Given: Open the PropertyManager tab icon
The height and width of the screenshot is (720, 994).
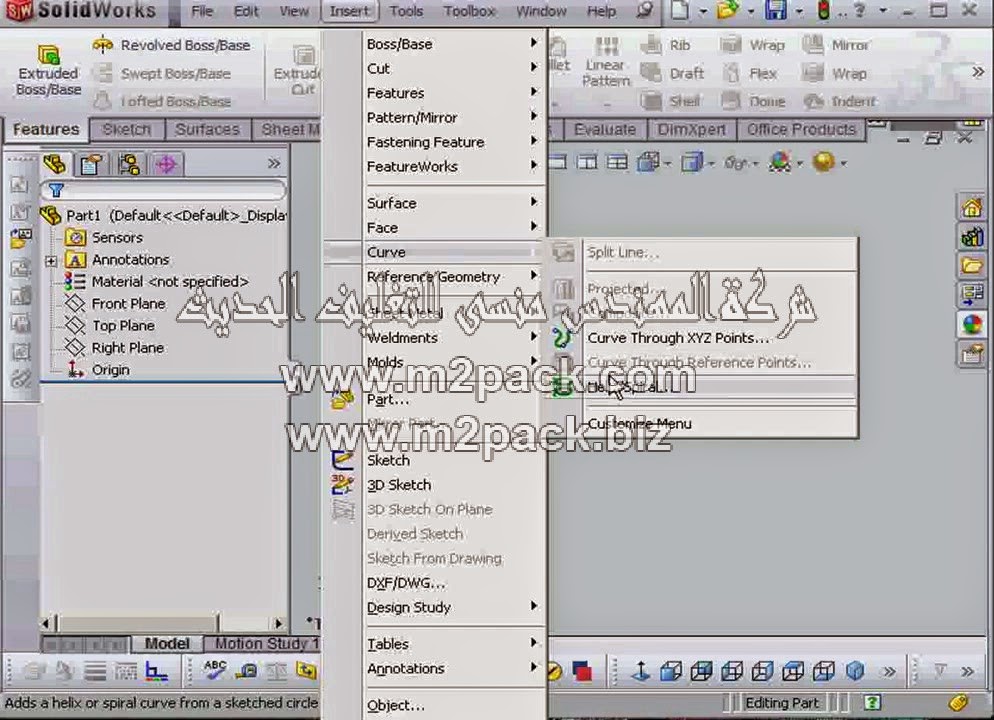Looking at the screenshot, I should pyautogui.click(x=91, y=165).
